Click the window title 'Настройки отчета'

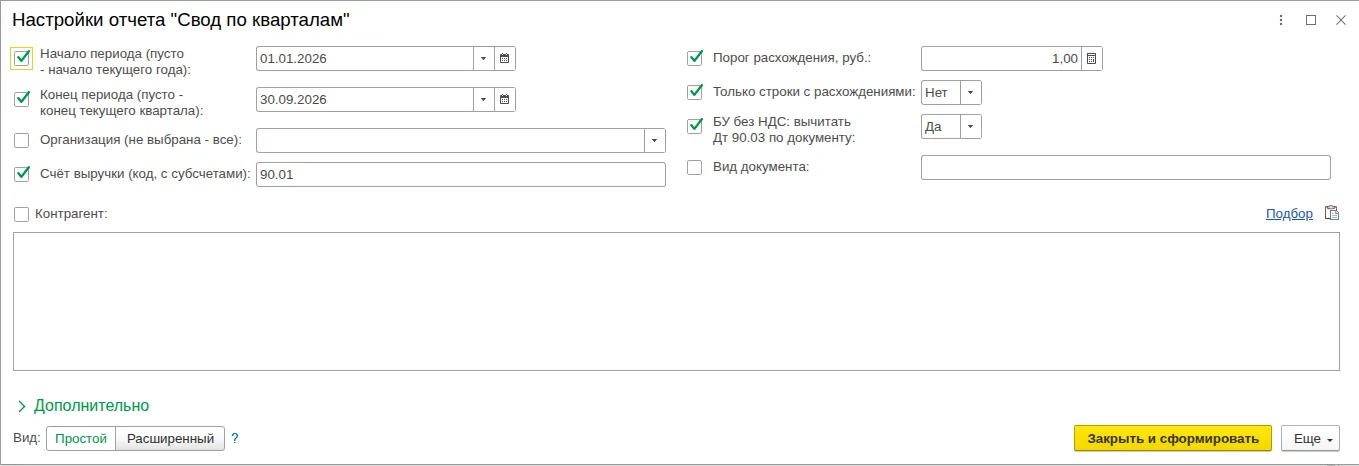click(181, 20)
